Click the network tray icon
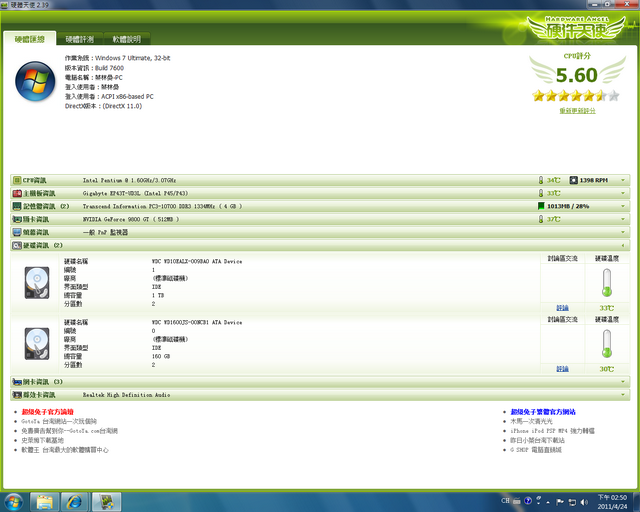Screen dimensions: 640x512 [x=572, y=502]
